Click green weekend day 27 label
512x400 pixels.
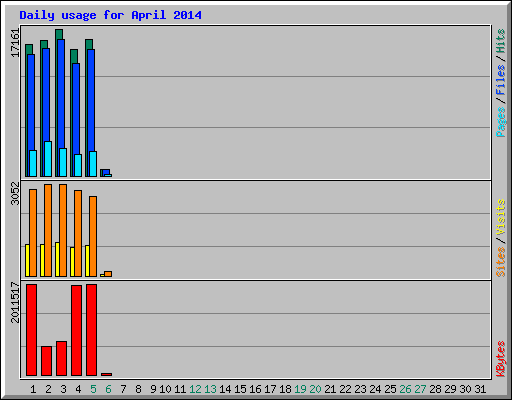[x=420, y=389]
